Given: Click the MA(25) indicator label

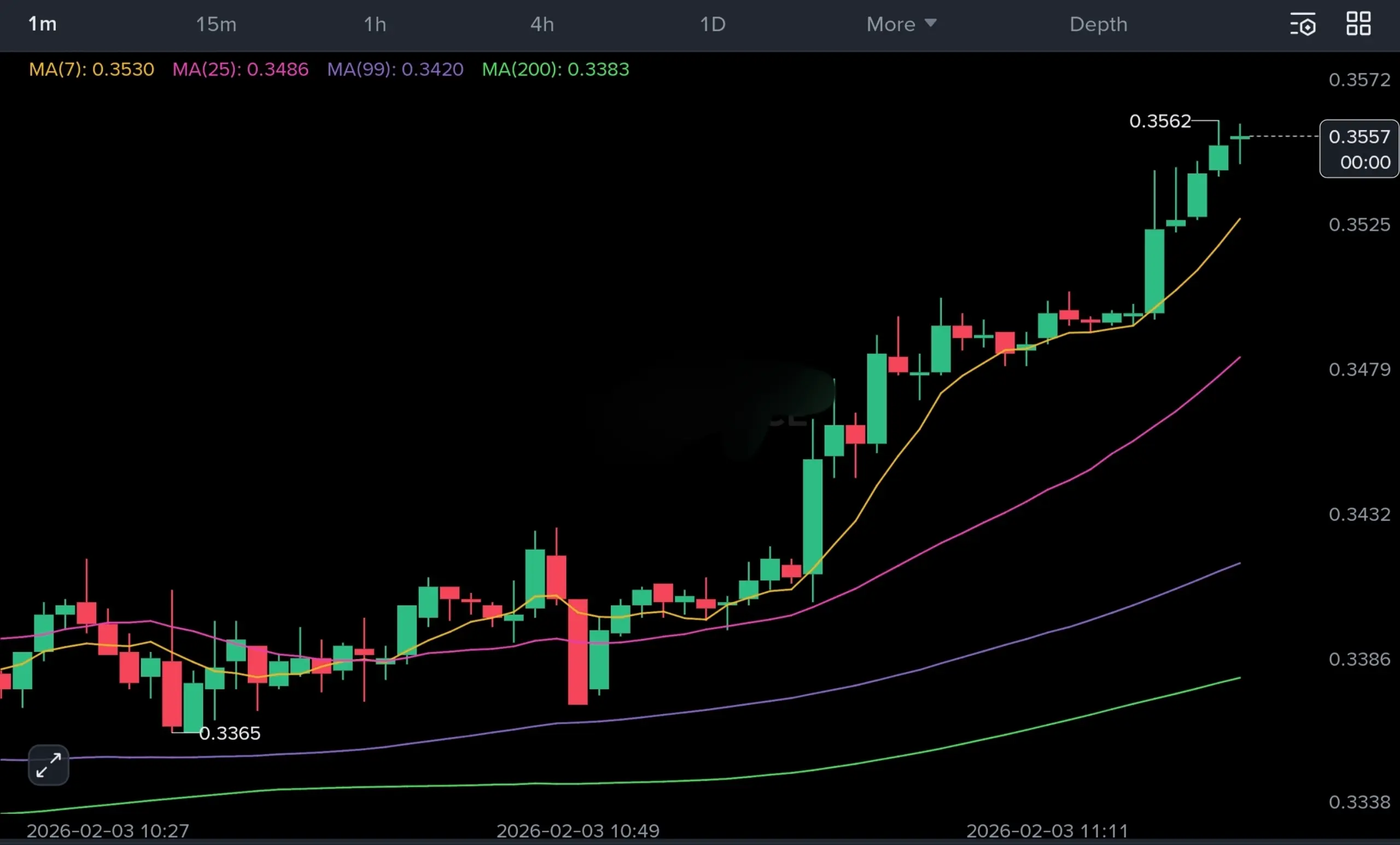Looking at the screenshot, I should (x=240, y=69).
